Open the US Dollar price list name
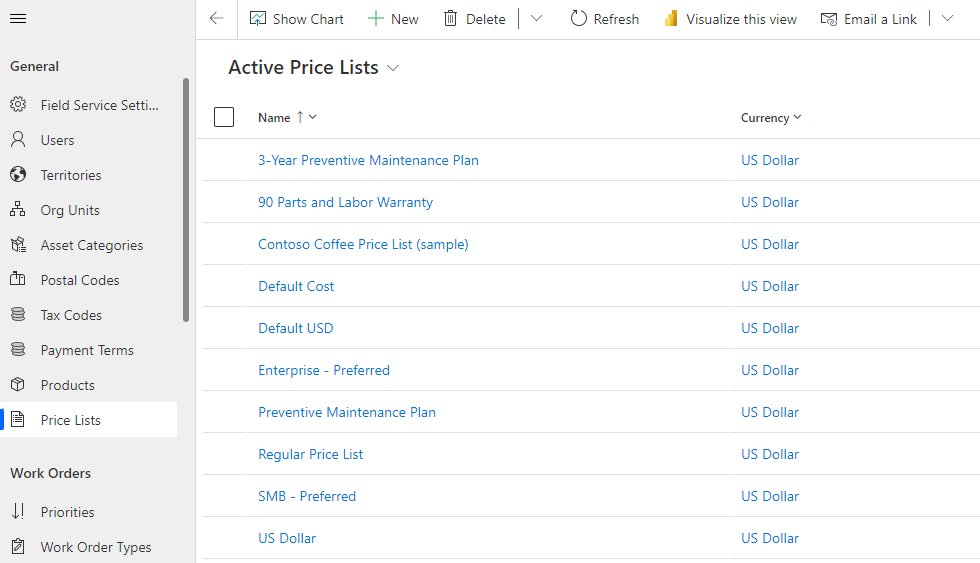Screen dimensions: 980x563 coord(287,537)
